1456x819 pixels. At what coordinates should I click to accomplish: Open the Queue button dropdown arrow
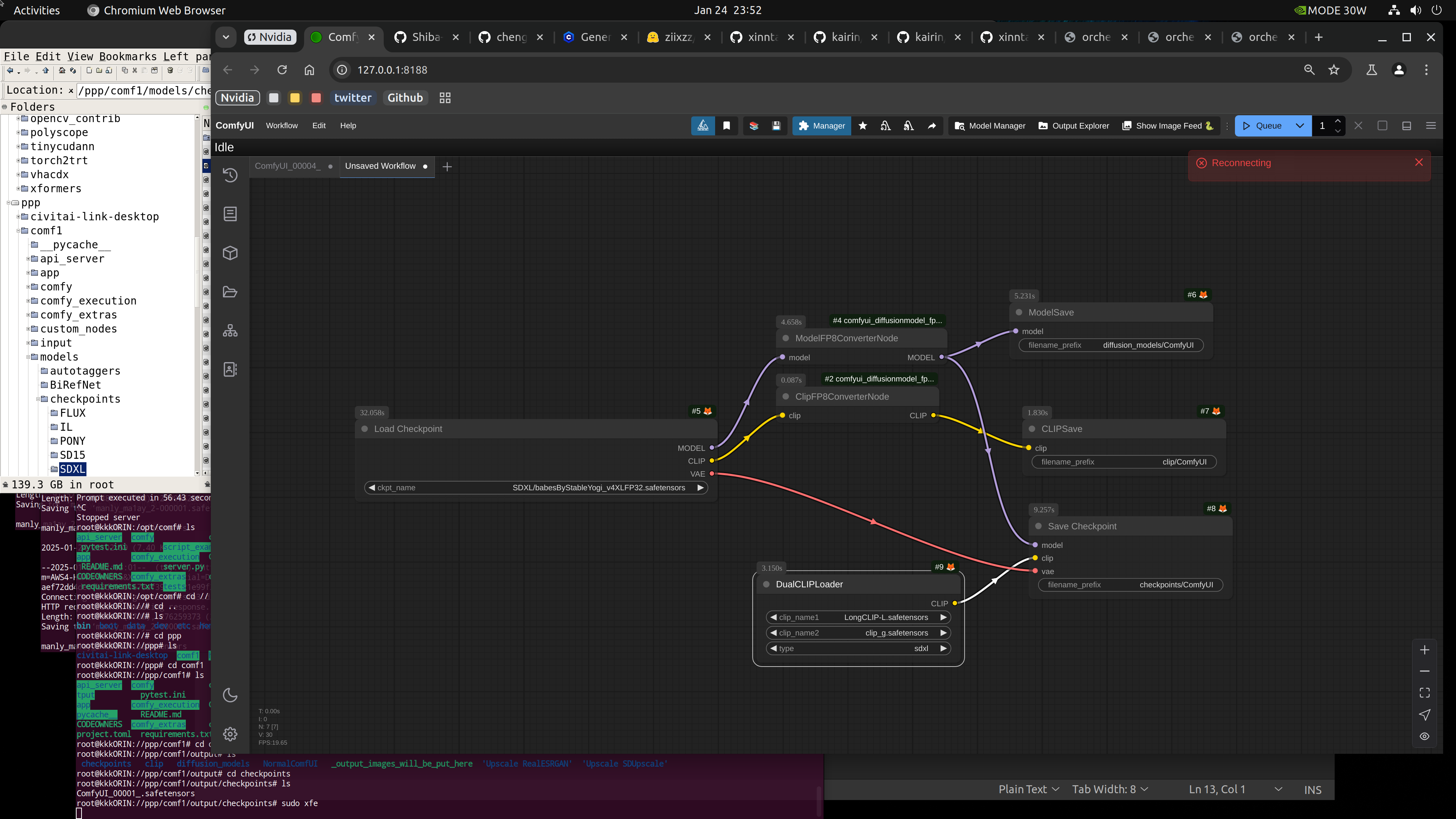[x=1299, y=126]
